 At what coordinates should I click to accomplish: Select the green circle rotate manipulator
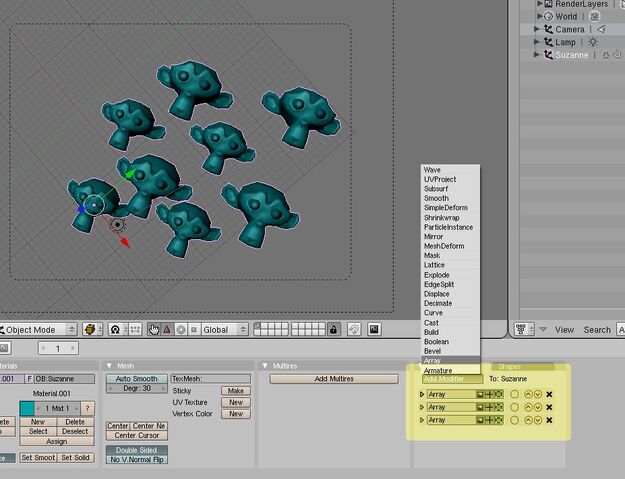(x=181, y=330)
